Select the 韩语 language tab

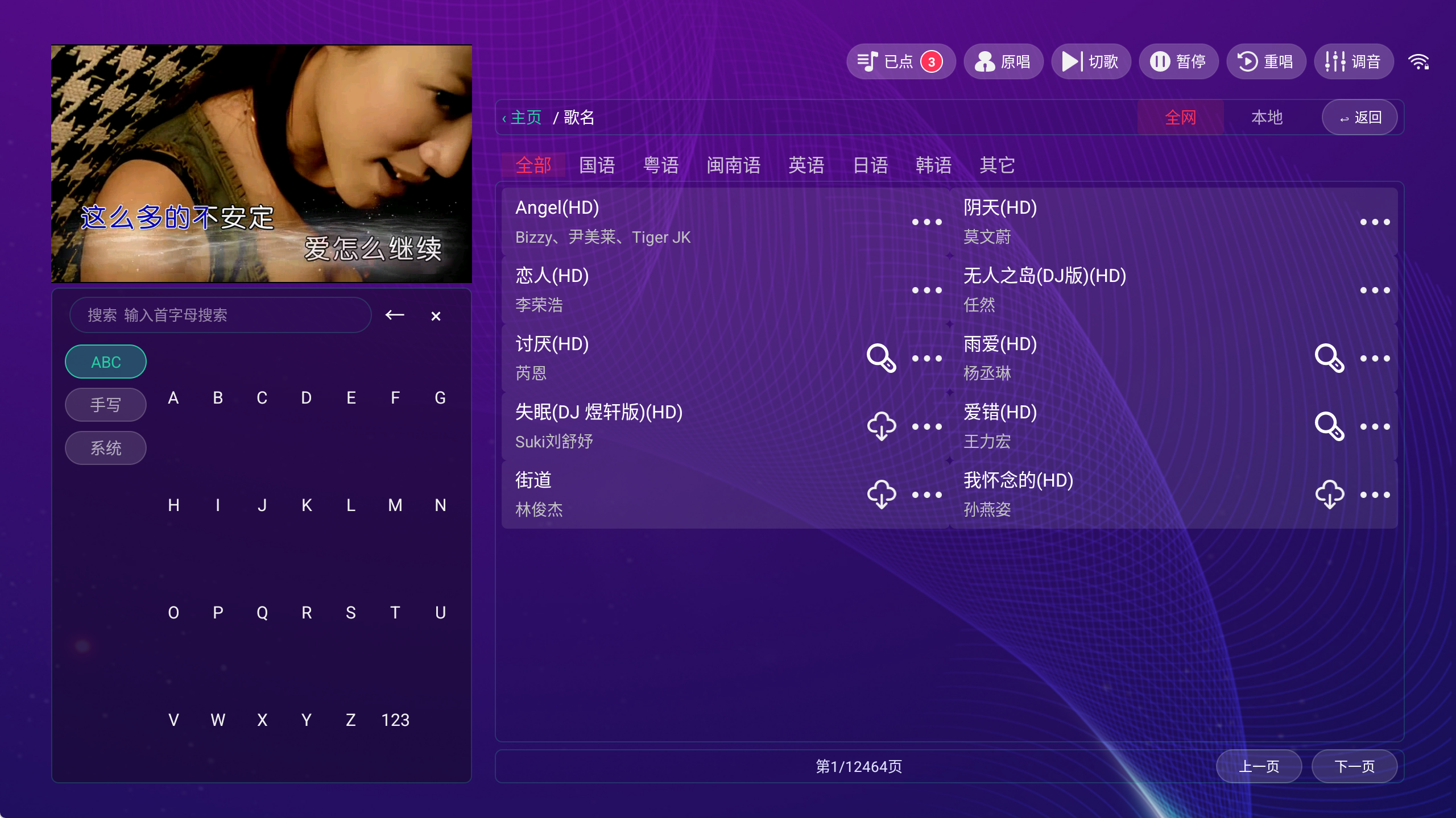pos(934,165)
